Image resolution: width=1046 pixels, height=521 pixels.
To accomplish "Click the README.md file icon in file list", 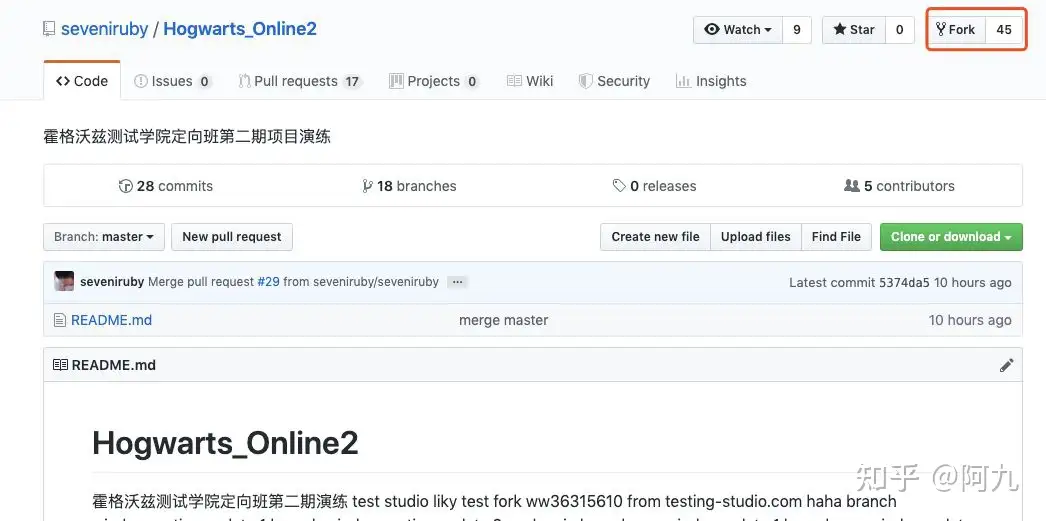I will [60, 320].
